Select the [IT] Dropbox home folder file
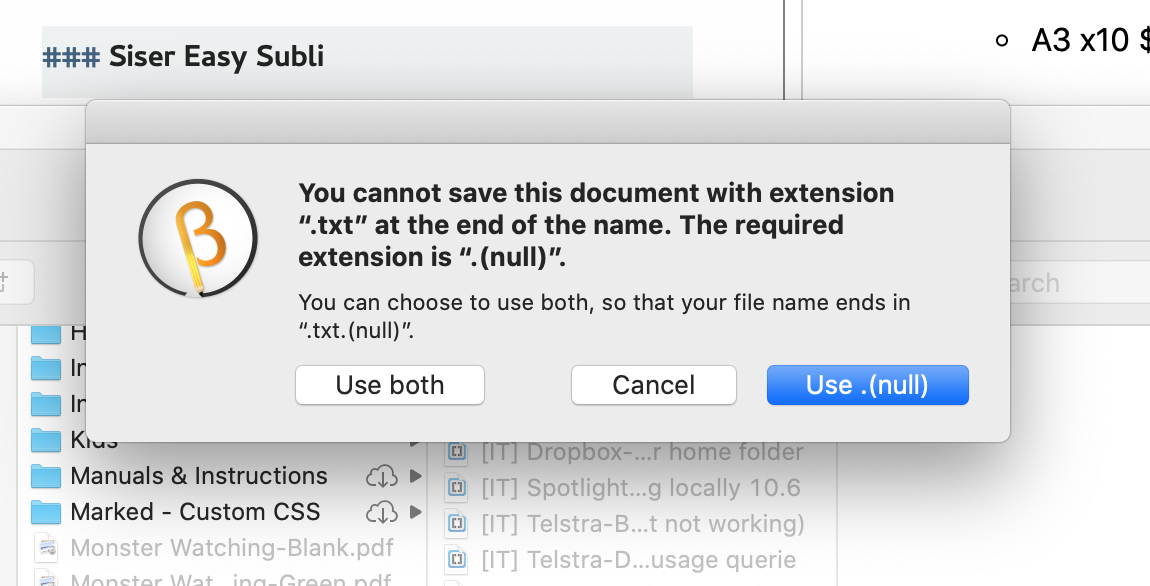Viewport: 1150px width, 586px height. tap(642, 452)
